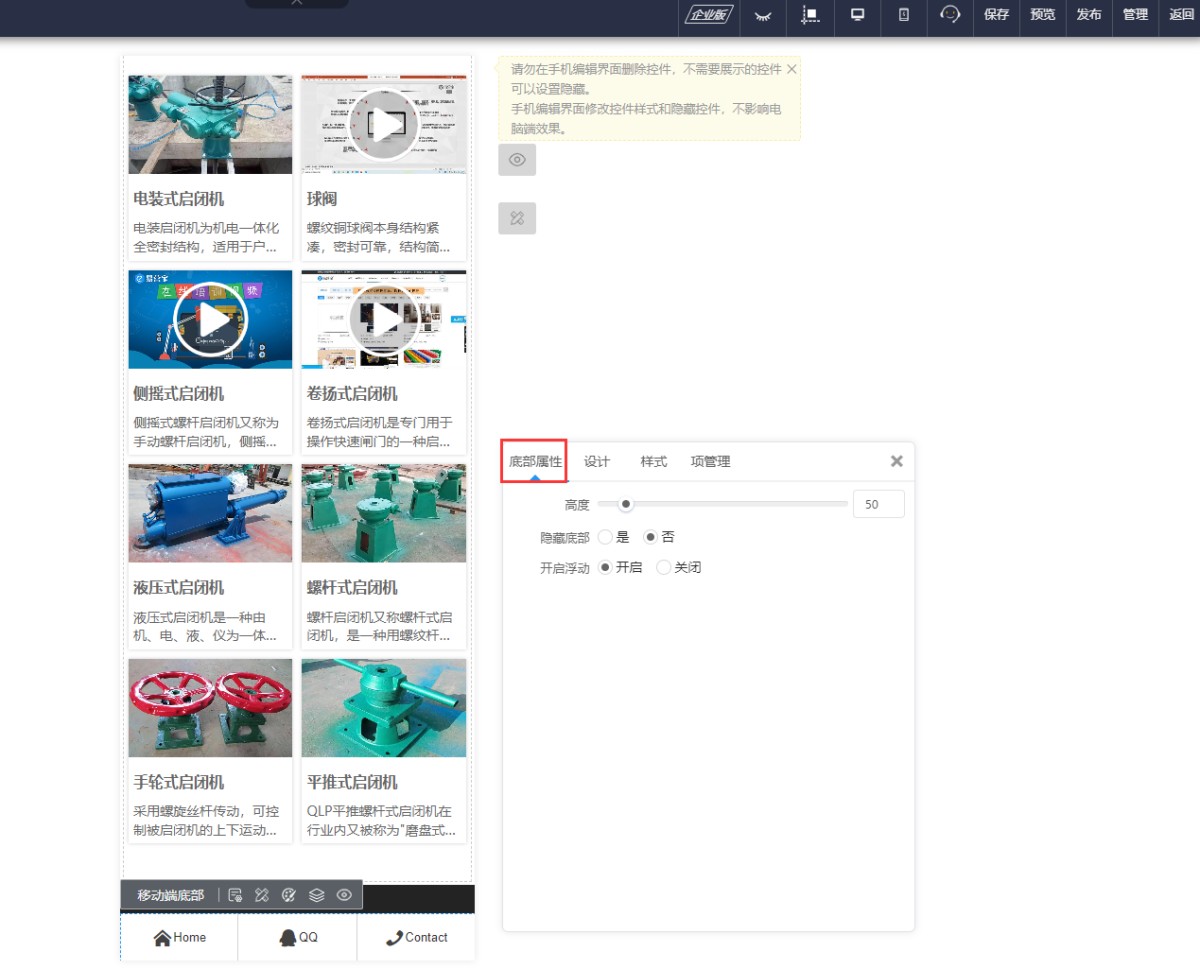Click the grey pencil-ruler design button

(517, 218)
